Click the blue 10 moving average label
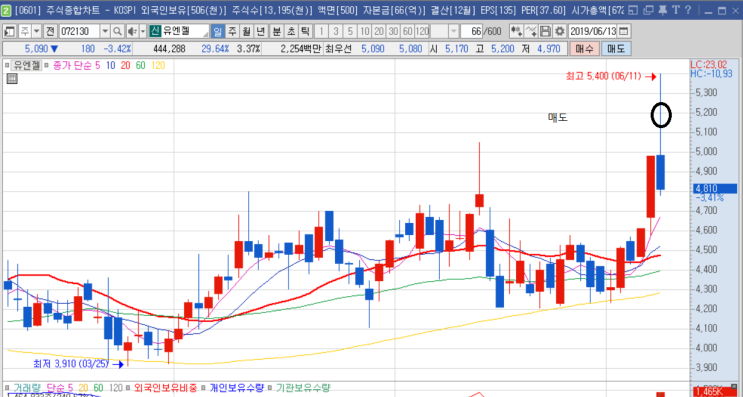This screenshot has width=743, height=397. click(110, 65)
